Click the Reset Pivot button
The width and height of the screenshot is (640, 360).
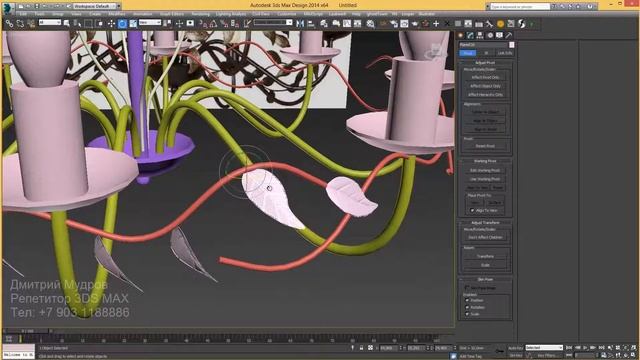pyautogui.click(x=485, y=146)
